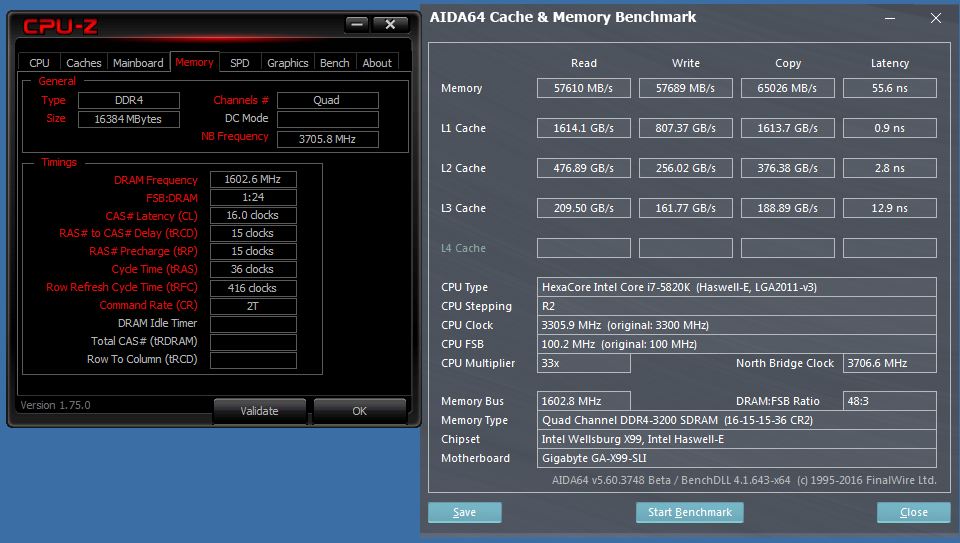Image resolution: width=960 pixels, height=543 pixels.
Task: Click the CPU Stepping value R2
Action: coord(737,306)
